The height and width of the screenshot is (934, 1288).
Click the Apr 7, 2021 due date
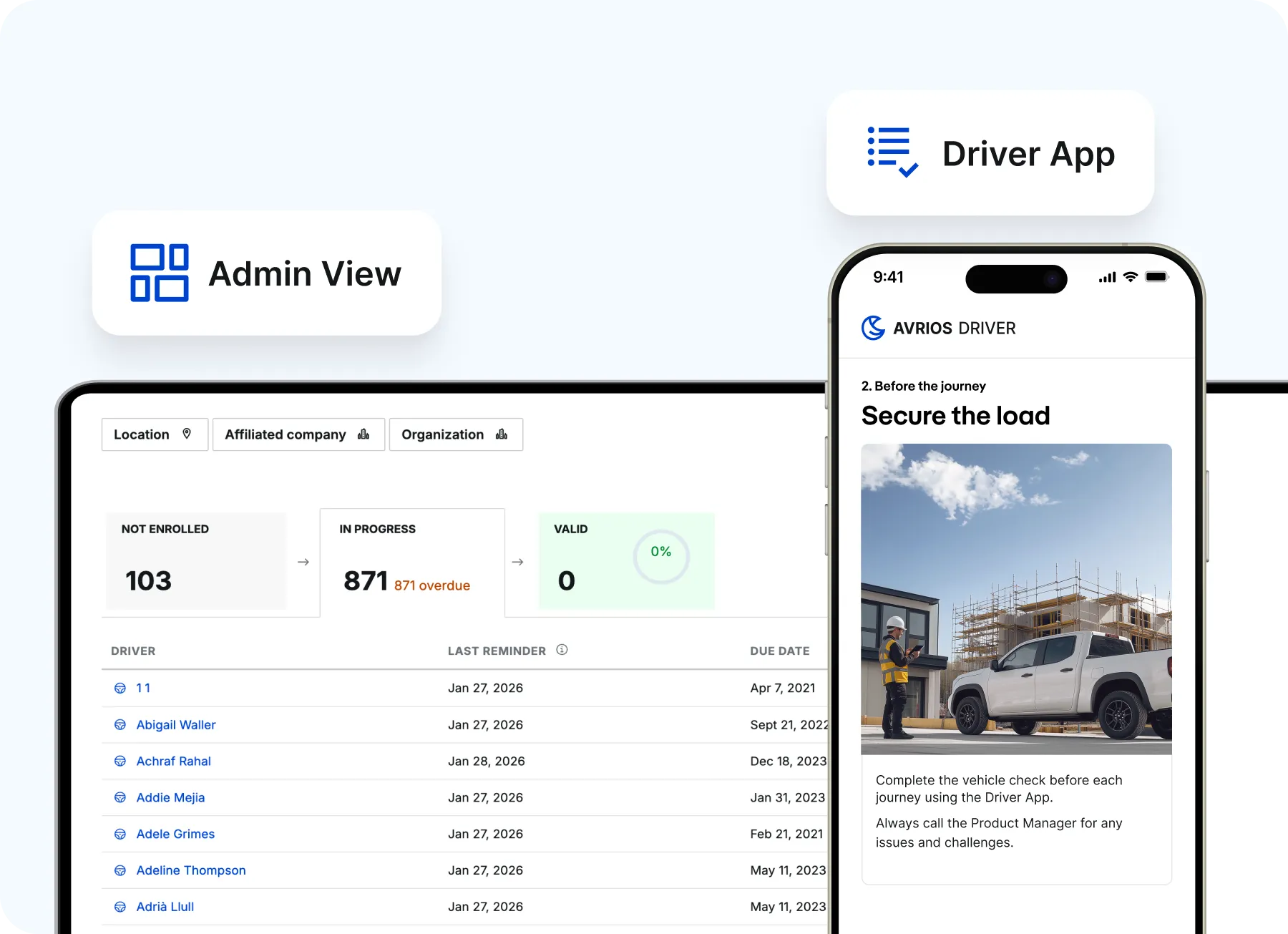[x=783, y=688]
